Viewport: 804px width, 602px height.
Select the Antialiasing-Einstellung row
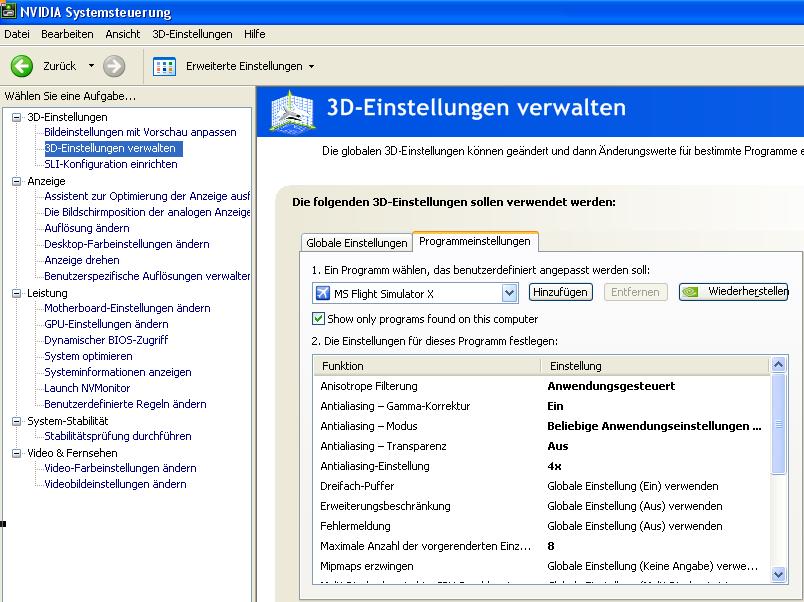541,466
